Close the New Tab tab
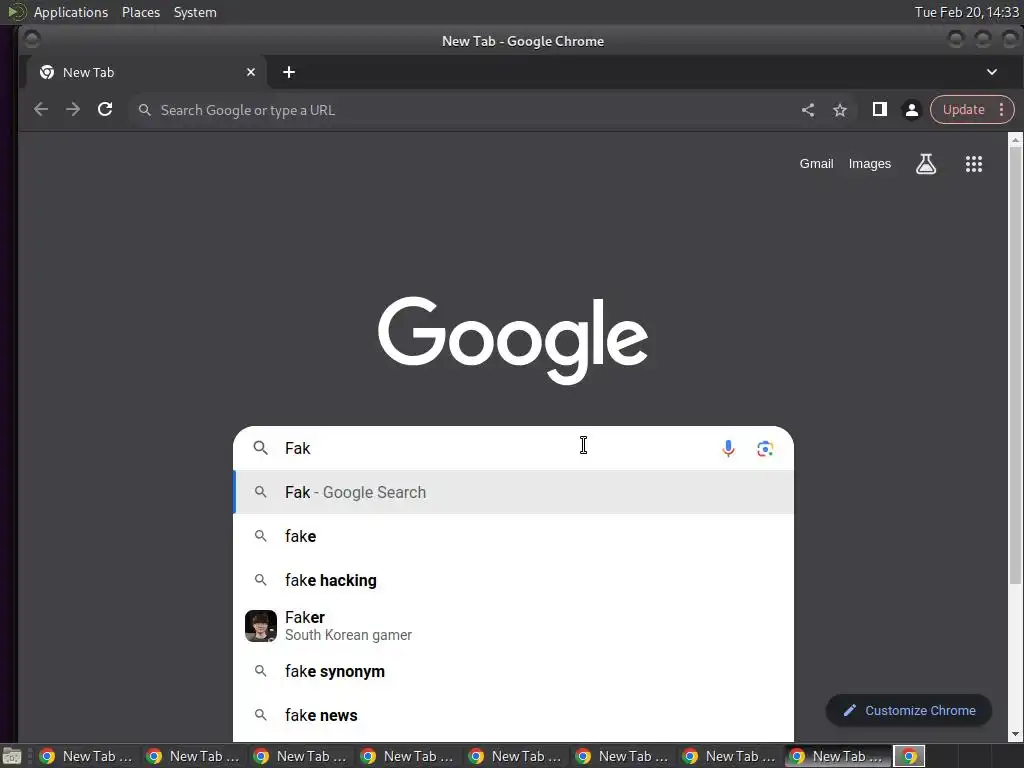This screenshot has width=1024, height=768. pos(251,72)
